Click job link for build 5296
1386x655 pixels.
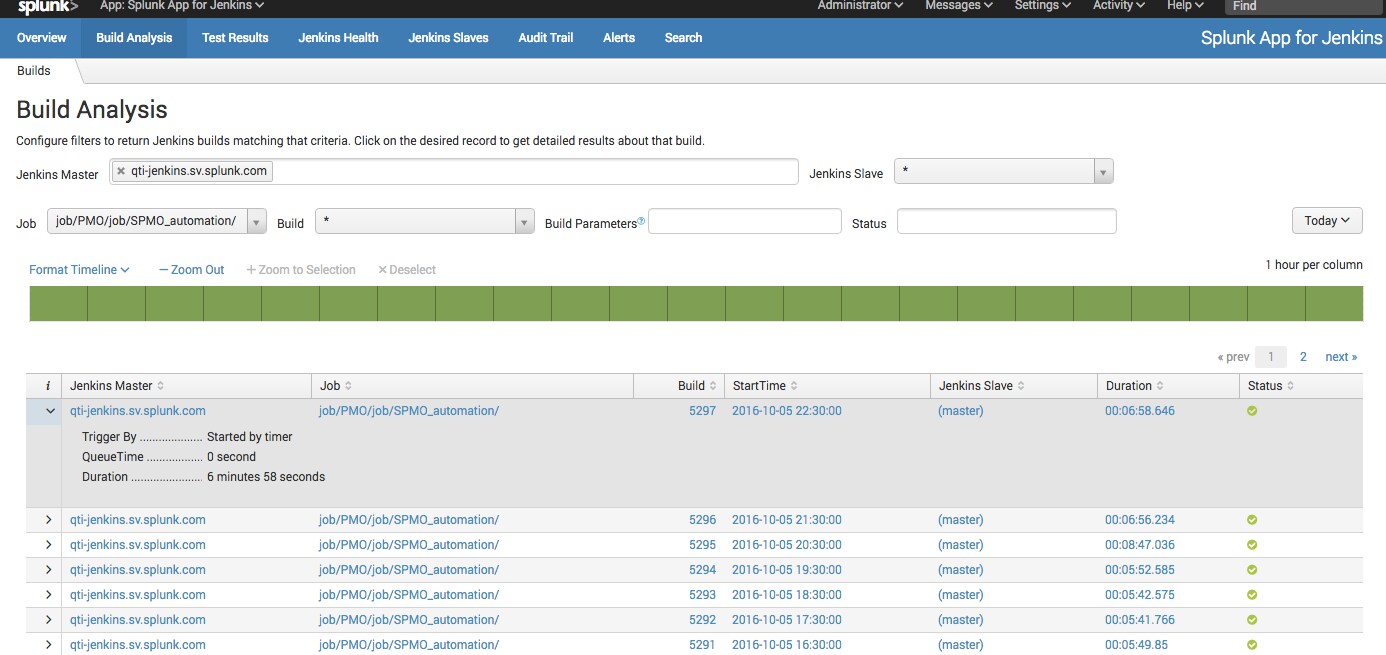click(x=409, y=520)
